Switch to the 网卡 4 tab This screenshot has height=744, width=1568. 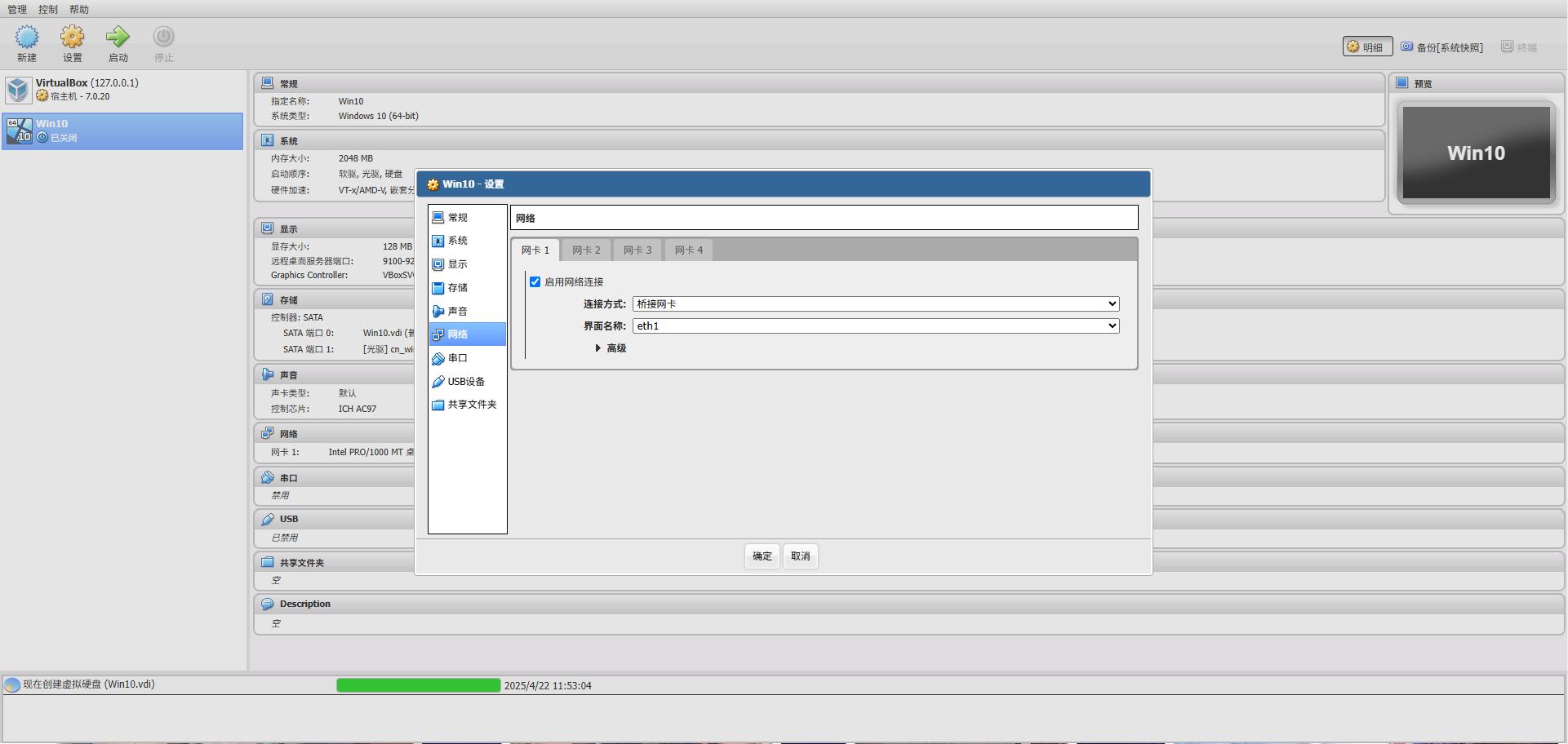(x=688, y=250)
